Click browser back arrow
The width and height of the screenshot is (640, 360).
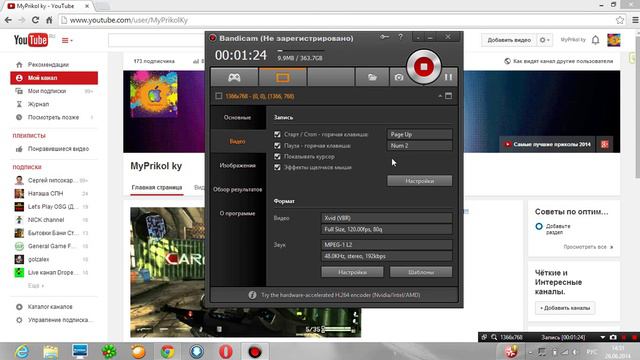[8, 20]
